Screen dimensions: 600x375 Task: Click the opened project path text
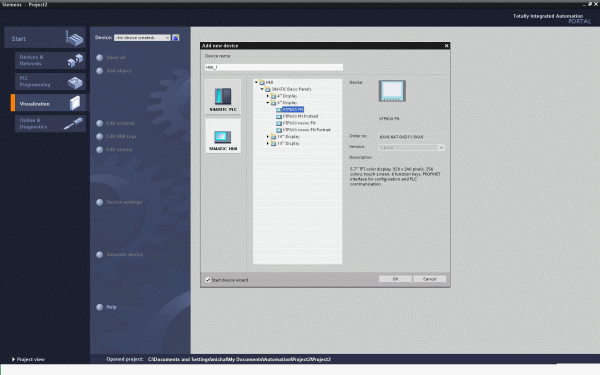[240, 359]
